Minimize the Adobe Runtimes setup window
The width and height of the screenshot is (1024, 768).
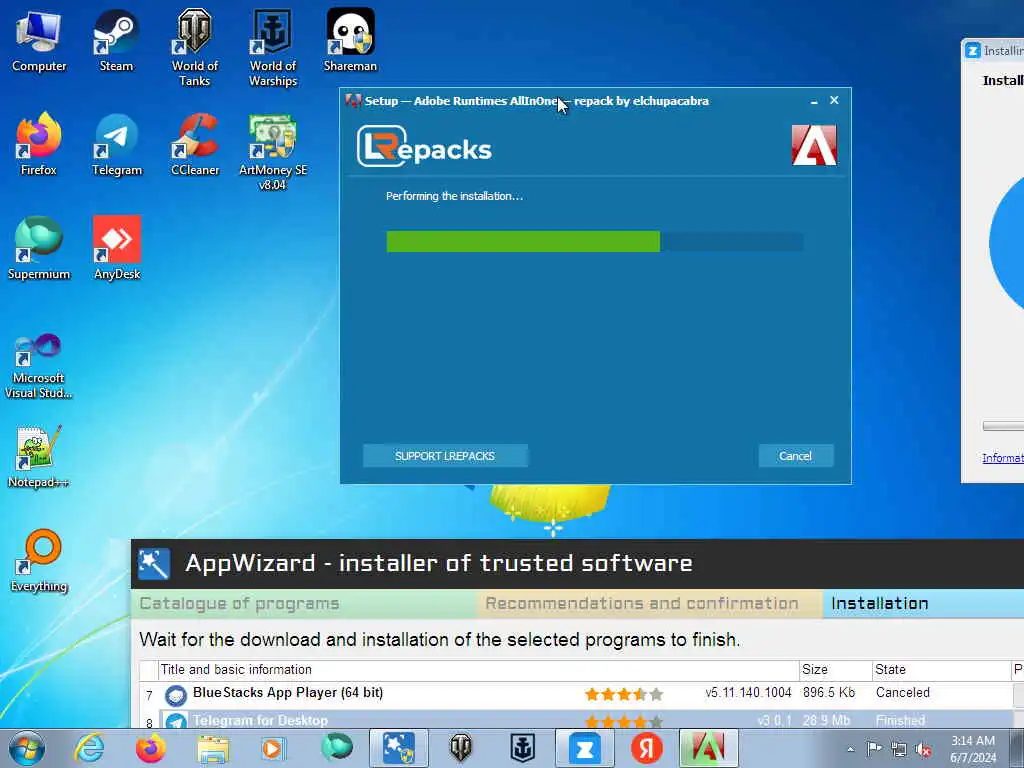814,101
